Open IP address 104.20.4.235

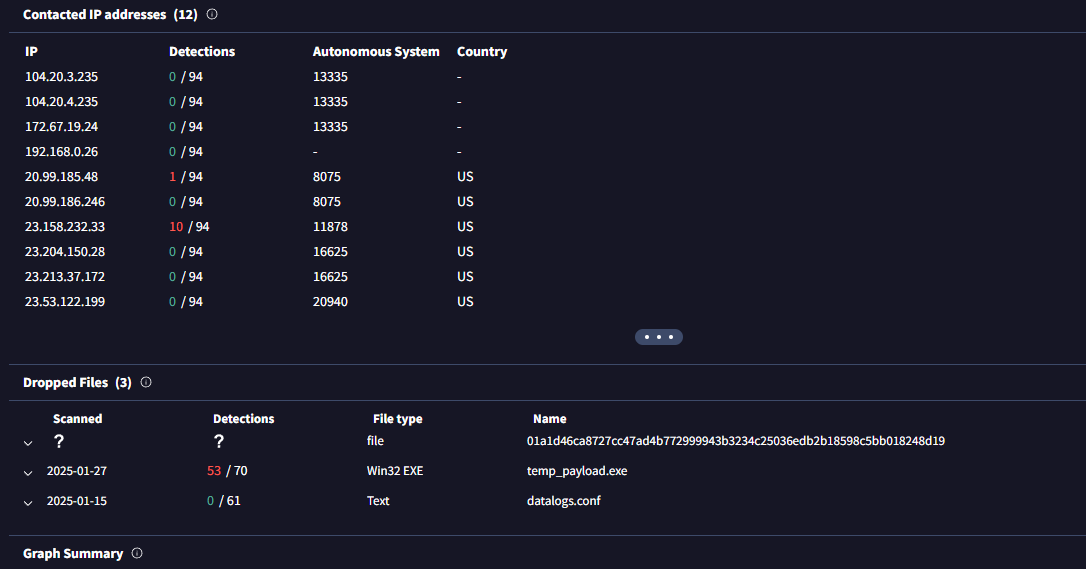pyautogui.click(x=62, y=102)
